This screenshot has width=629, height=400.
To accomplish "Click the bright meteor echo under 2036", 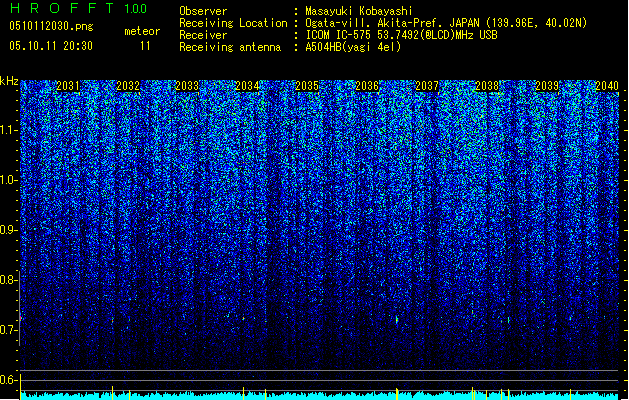I will 397,320.
